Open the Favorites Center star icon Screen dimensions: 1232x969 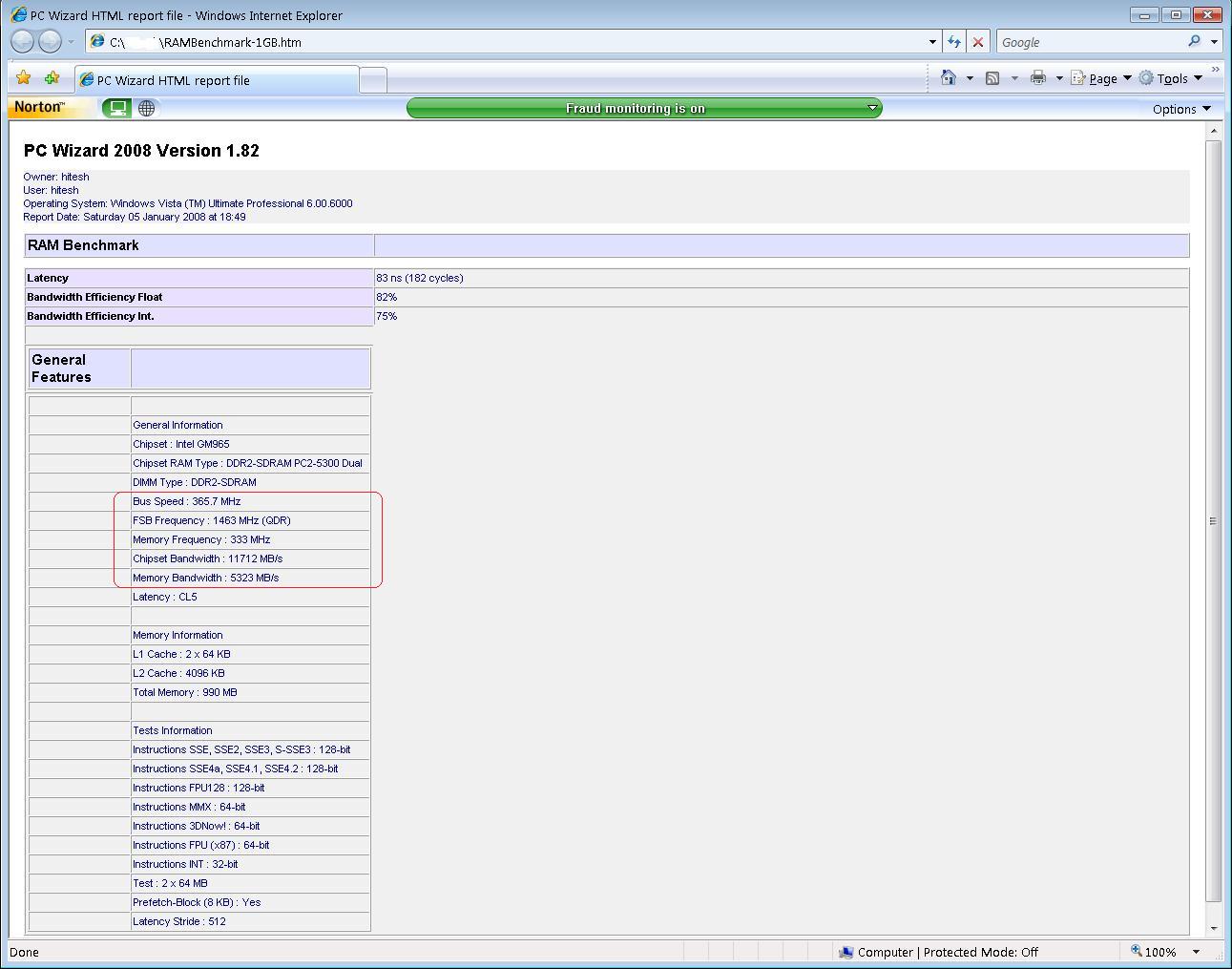24,78
